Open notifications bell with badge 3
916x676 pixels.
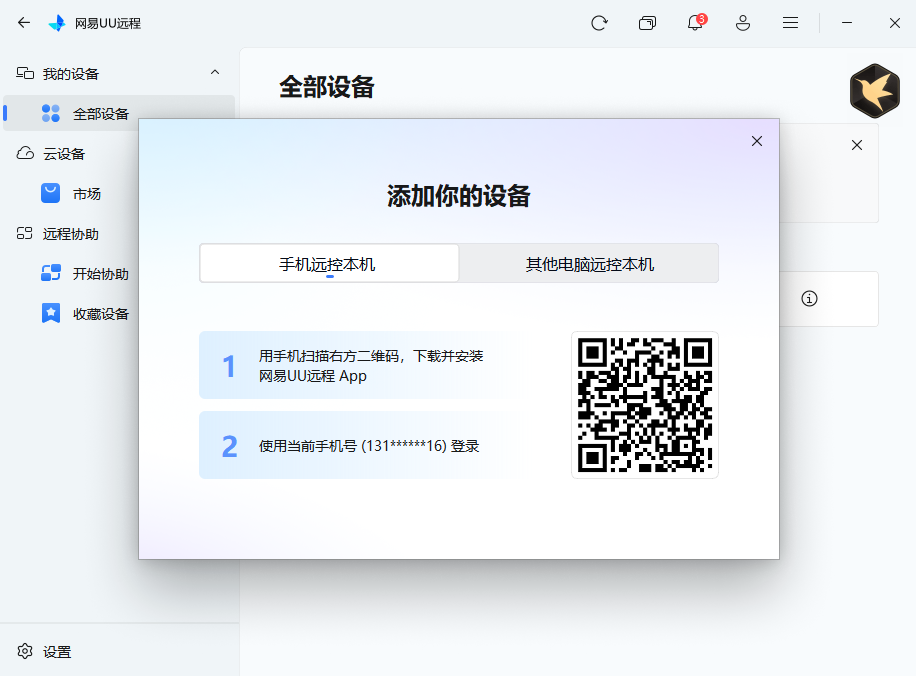click(x=695, y=23)
